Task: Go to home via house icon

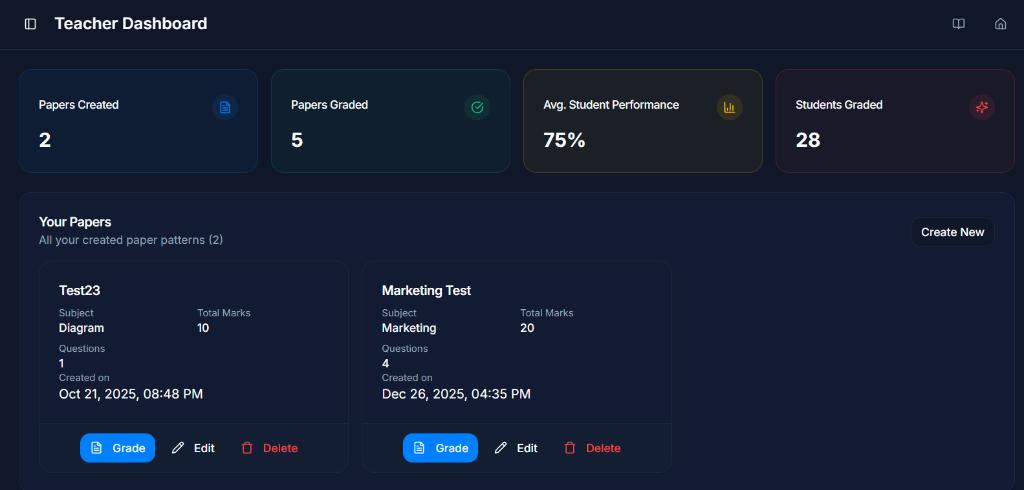Action: (x=1000, y=24)
